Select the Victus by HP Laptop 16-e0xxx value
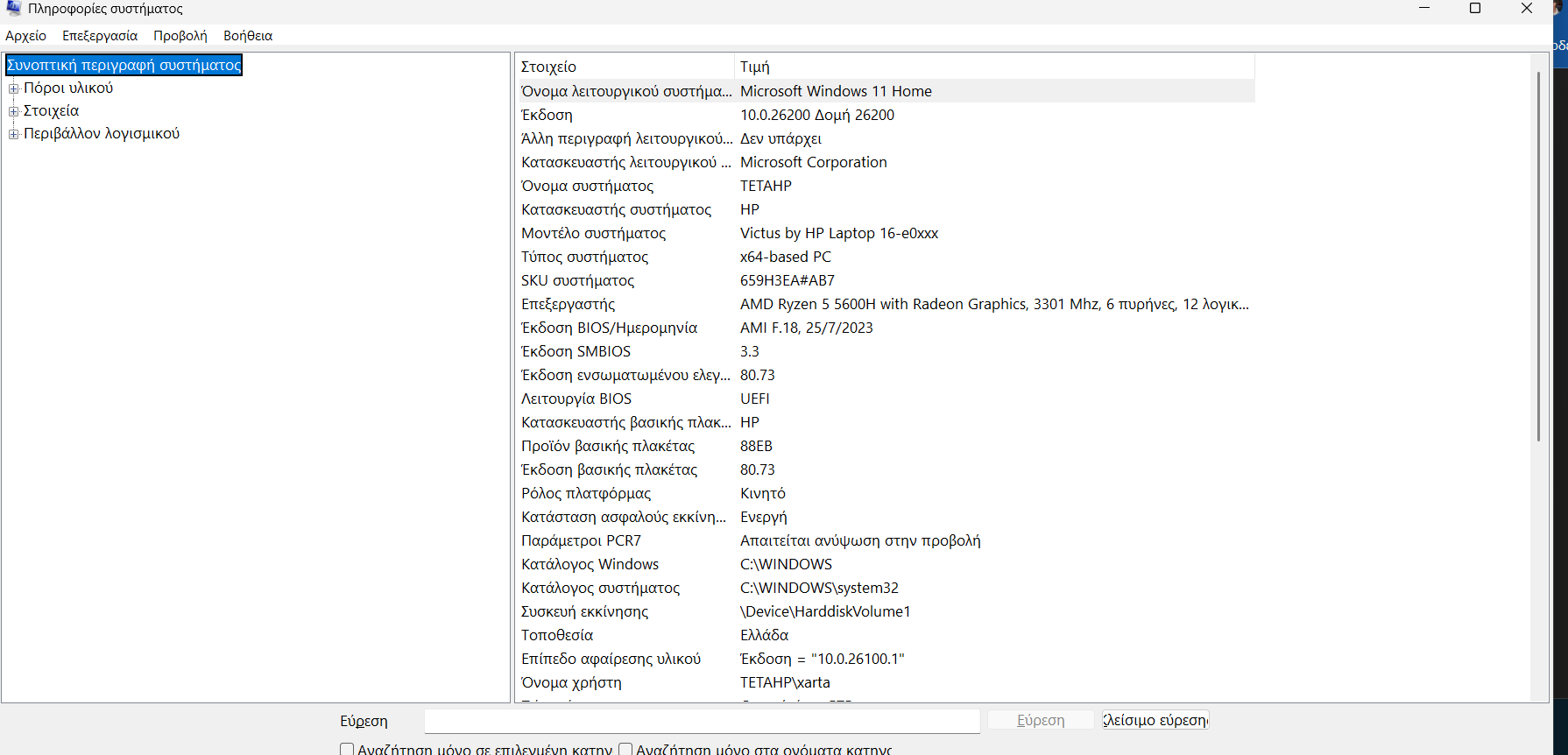1568x755 pixels. (x=839, y=233)
